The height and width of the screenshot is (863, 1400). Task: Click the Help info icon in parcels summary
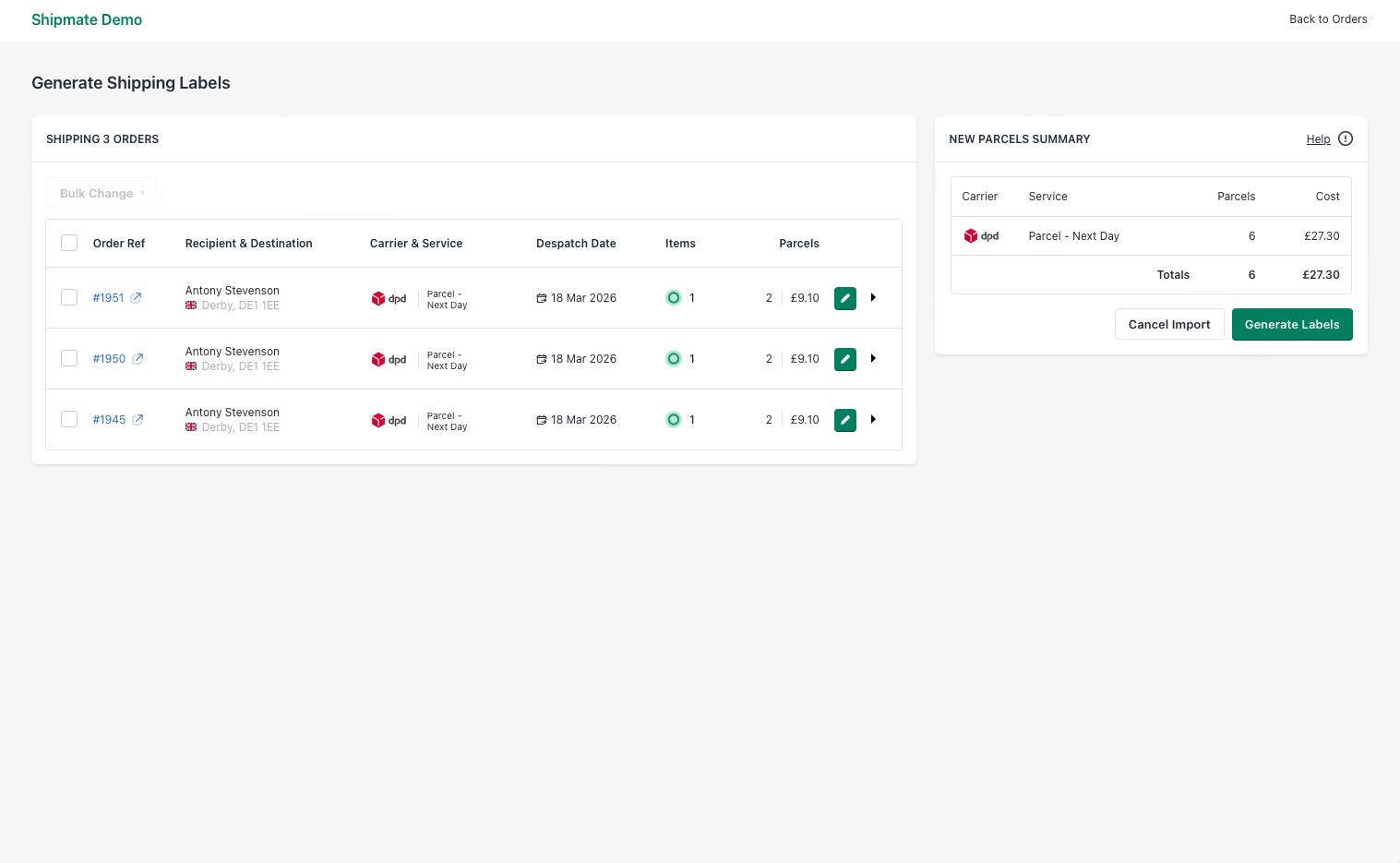point(1345,138)
